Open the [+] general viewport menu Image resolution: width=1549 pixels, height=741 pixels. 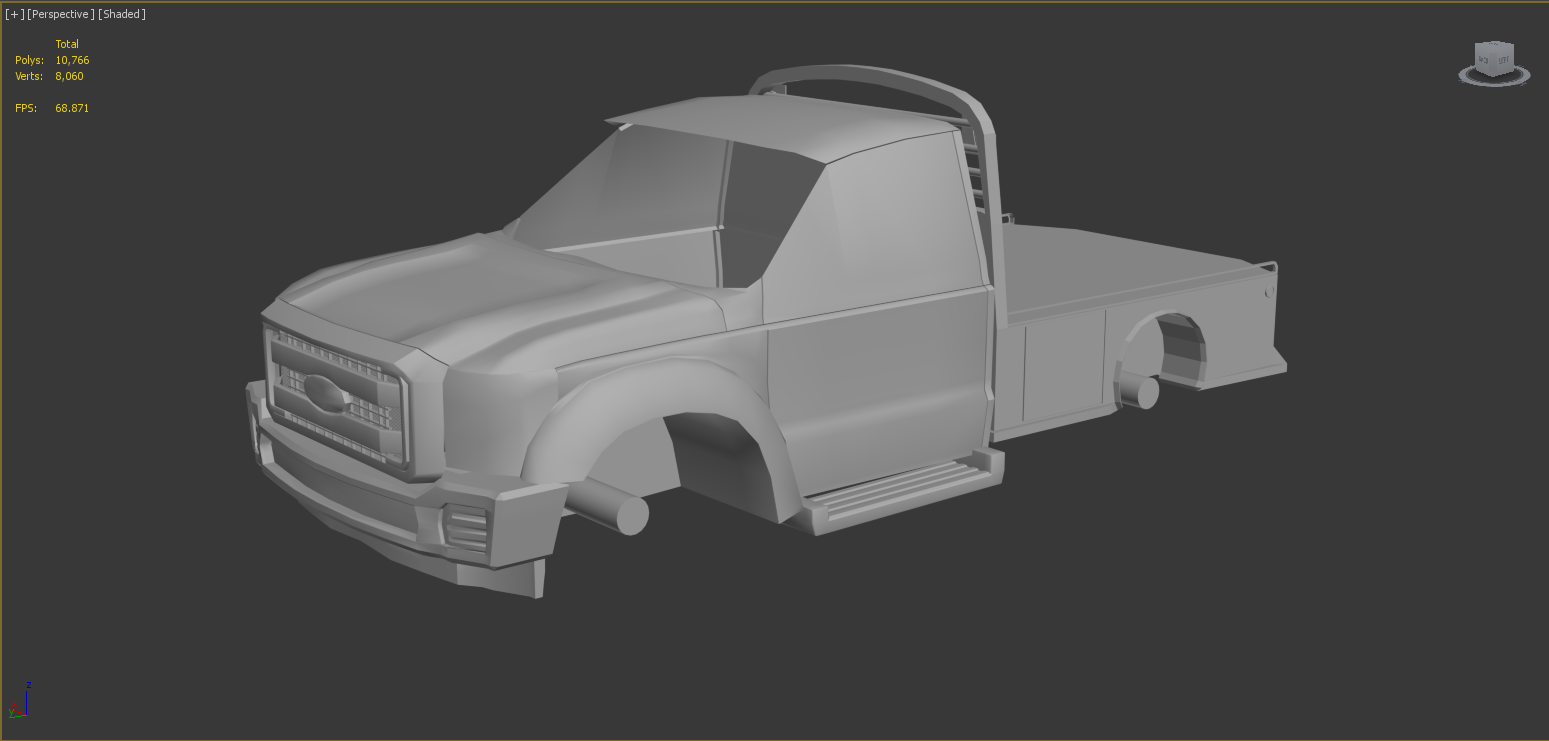pyautogui.click(x=14, y=14)
